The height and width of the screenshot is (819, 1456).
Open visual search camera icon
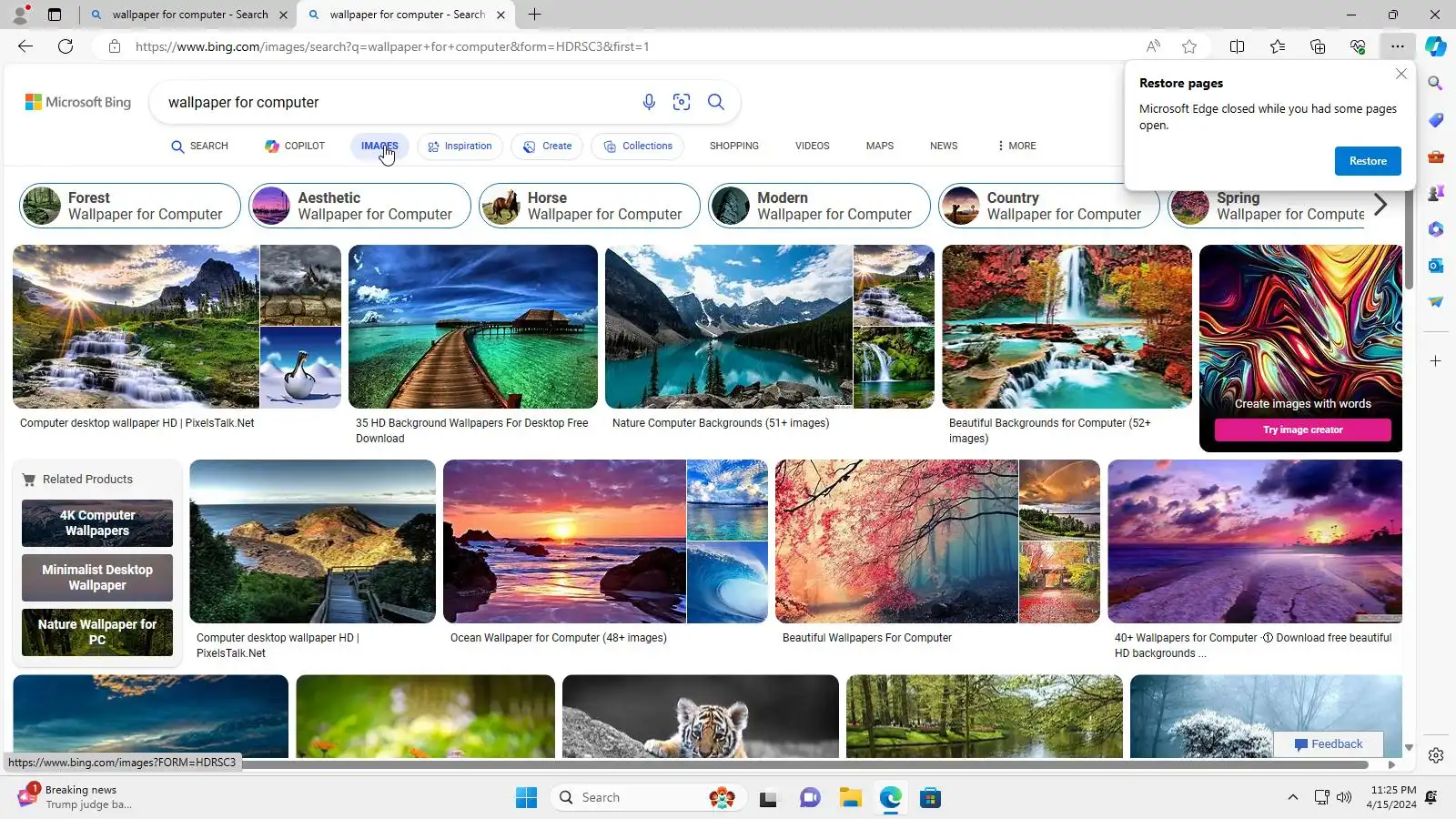682,102
